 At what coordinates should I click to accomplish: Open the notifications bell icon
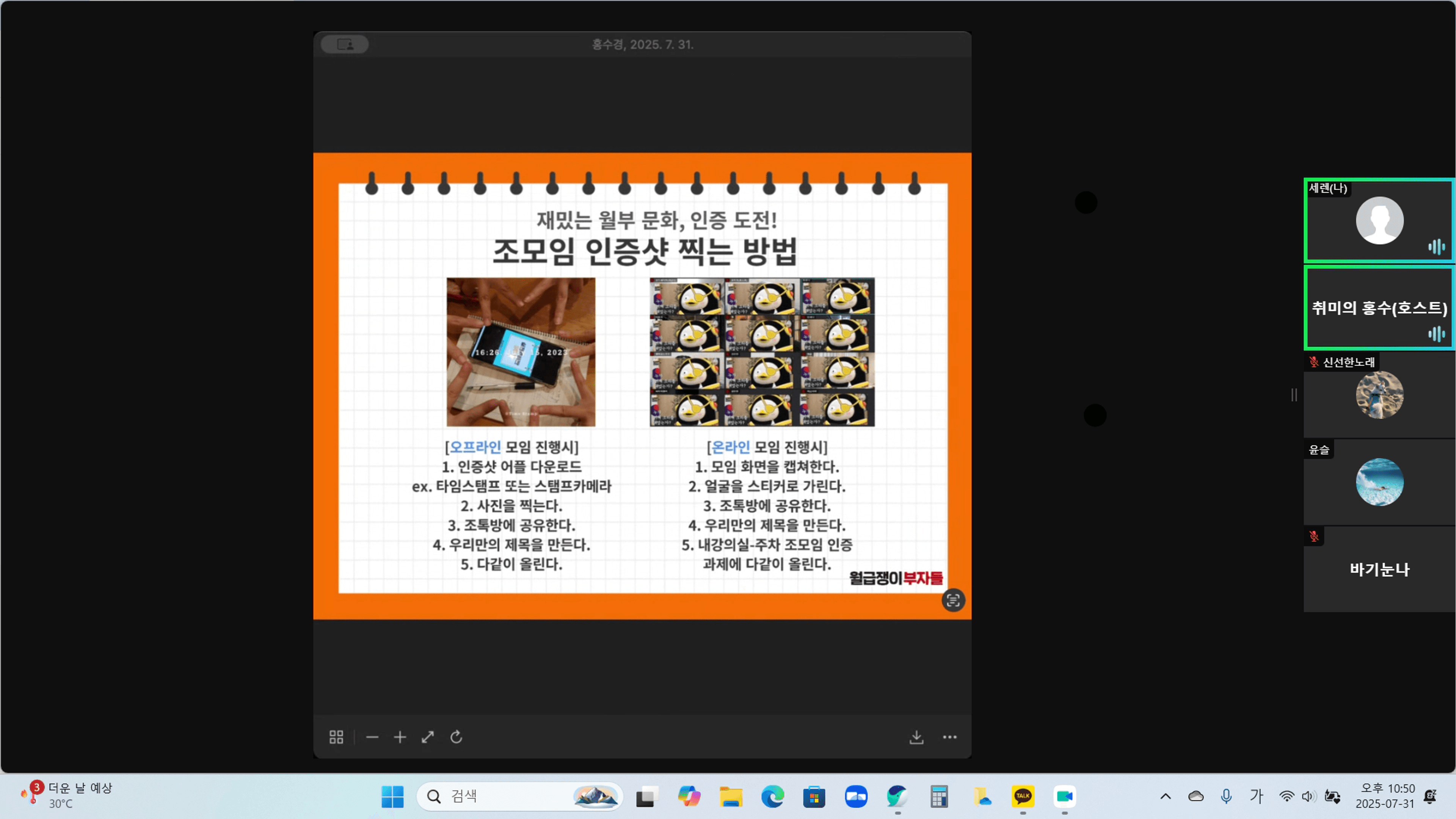1430,796
